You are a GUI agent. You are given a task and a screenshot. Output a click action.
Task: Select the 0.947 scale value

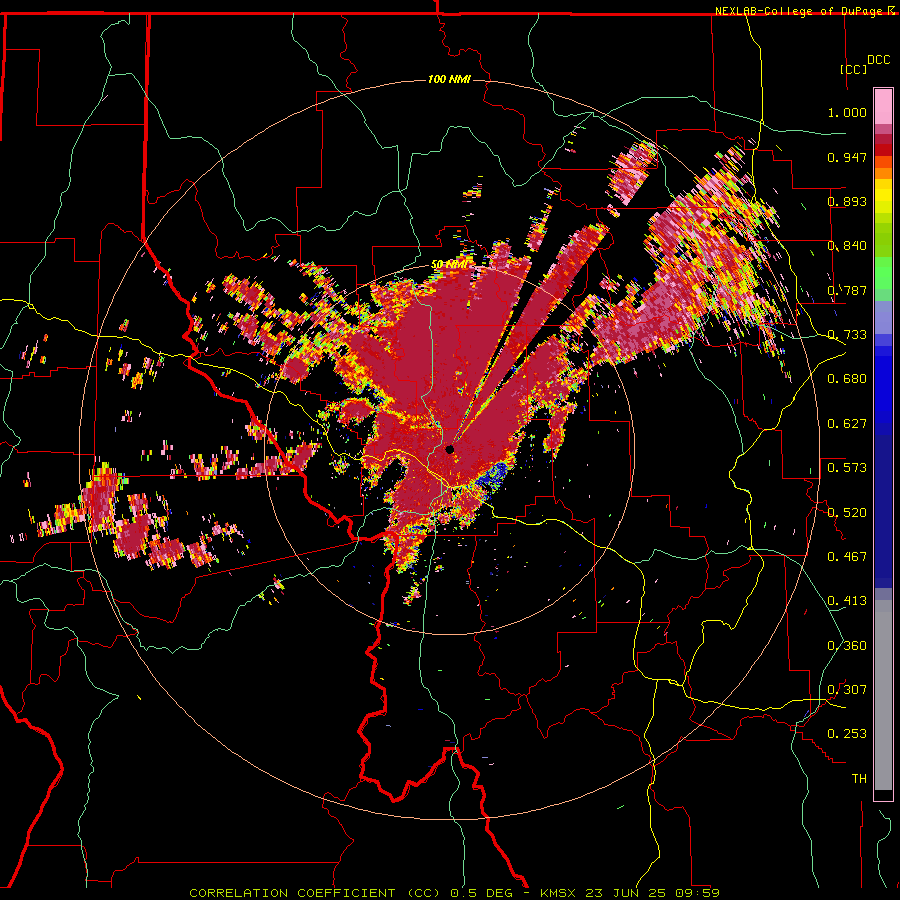pyautogui.click(x=847, y=157)
